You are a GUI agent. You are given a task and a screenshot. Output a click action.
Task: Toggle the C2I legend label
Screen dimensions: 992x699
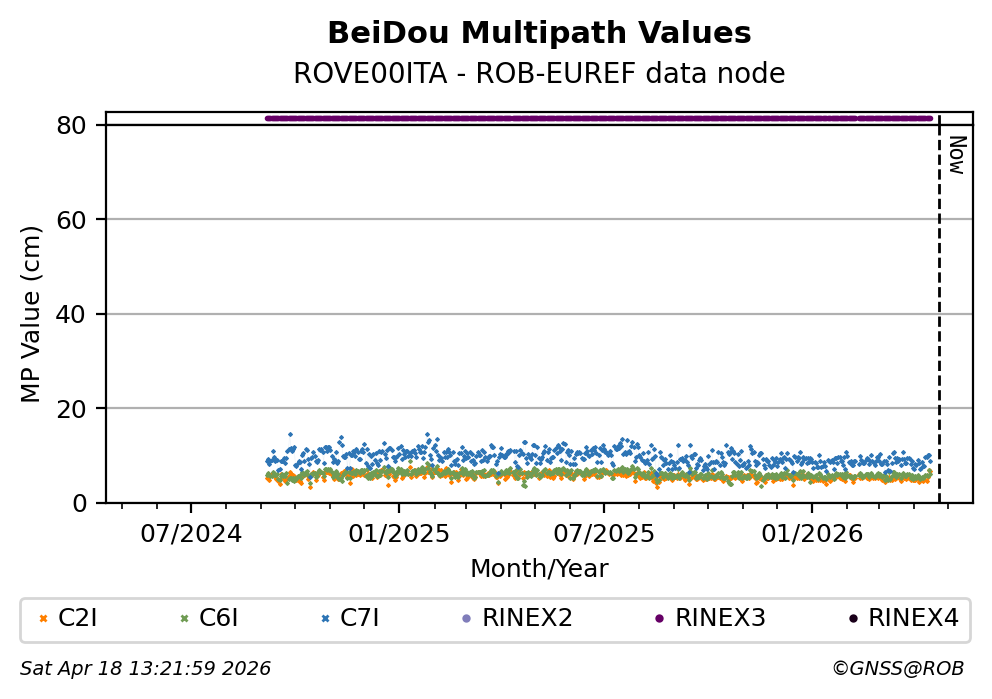coord(78,619)
